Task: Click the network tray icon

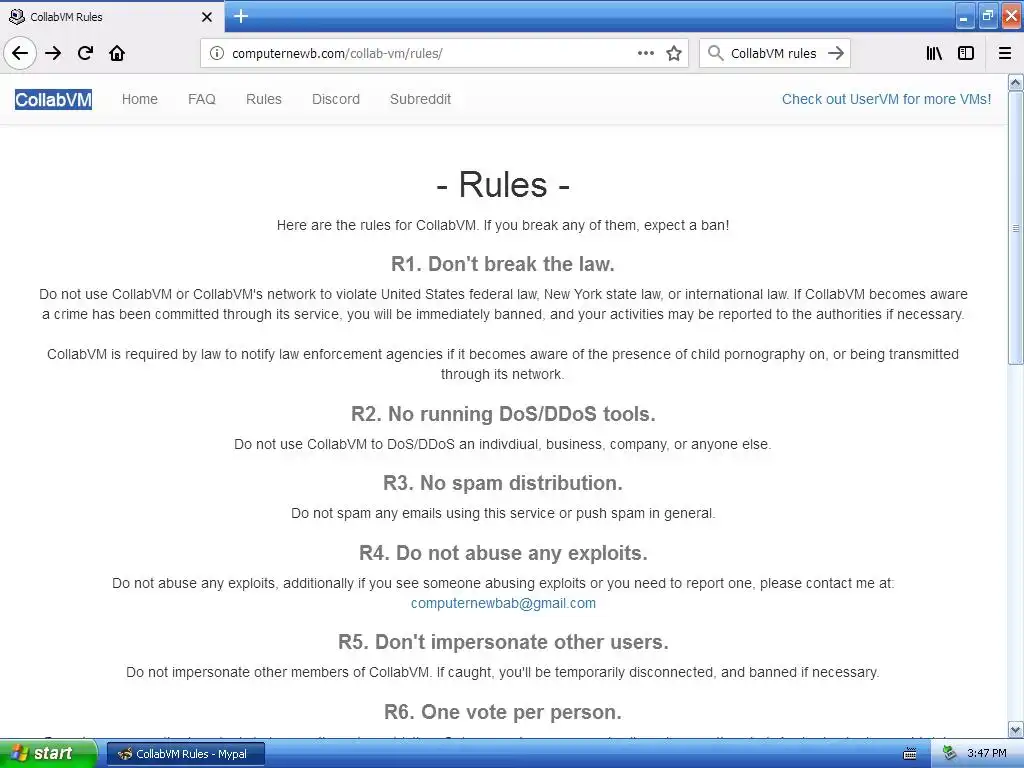Action: (x=949, y=754)
